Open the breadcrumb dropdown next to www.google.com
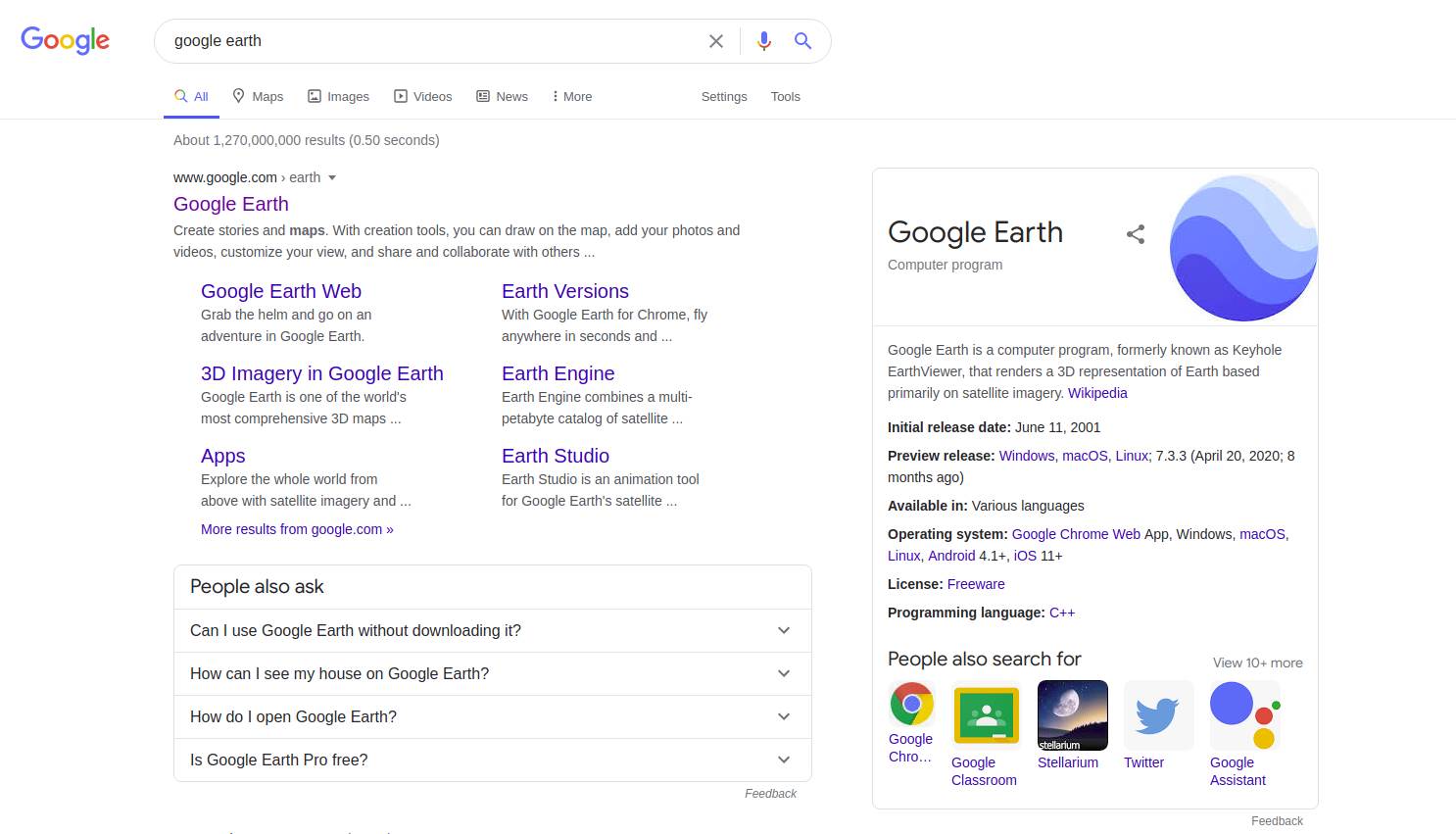This screenshot has height=834, width=1456. click(x=332, y=177)
